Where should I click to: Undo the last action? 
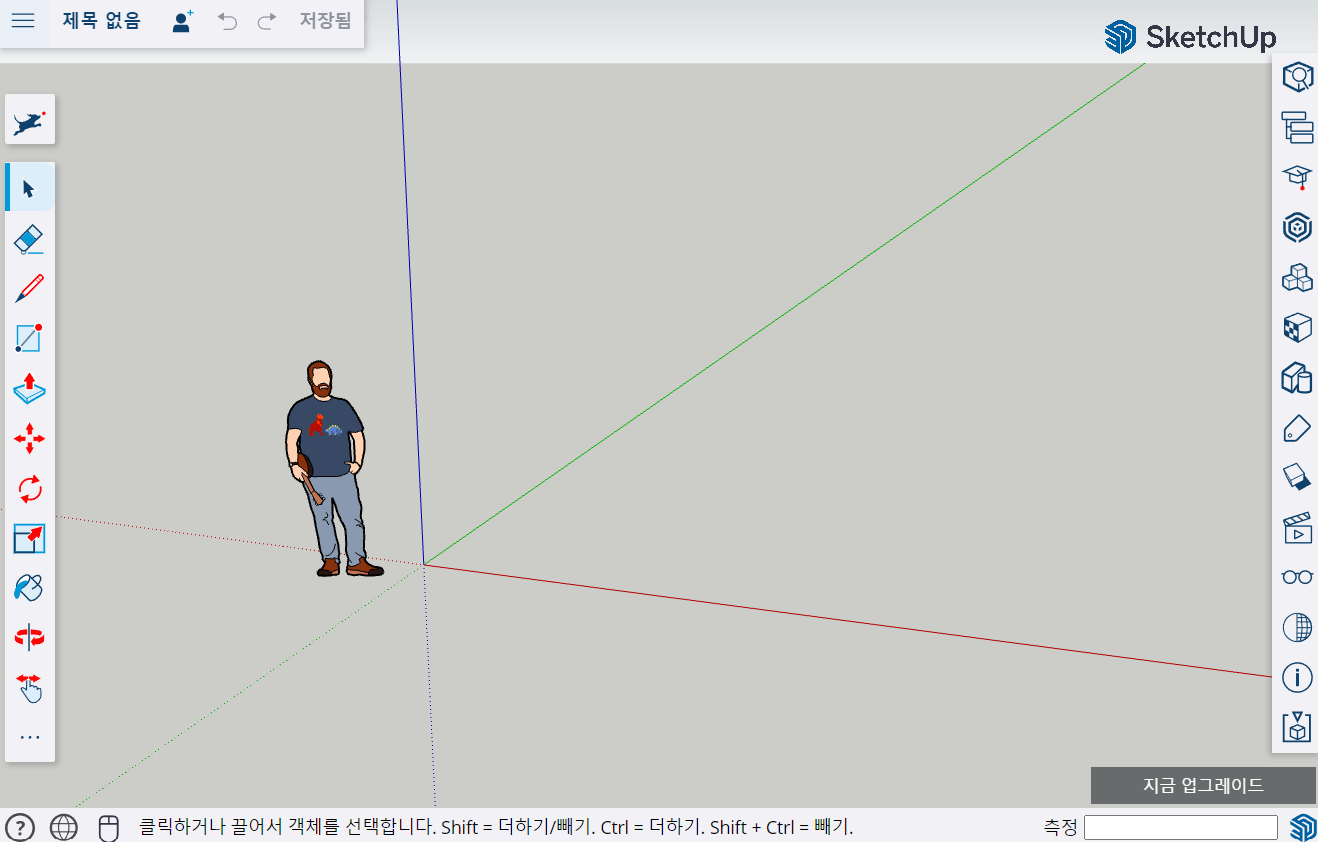[227, 21]
